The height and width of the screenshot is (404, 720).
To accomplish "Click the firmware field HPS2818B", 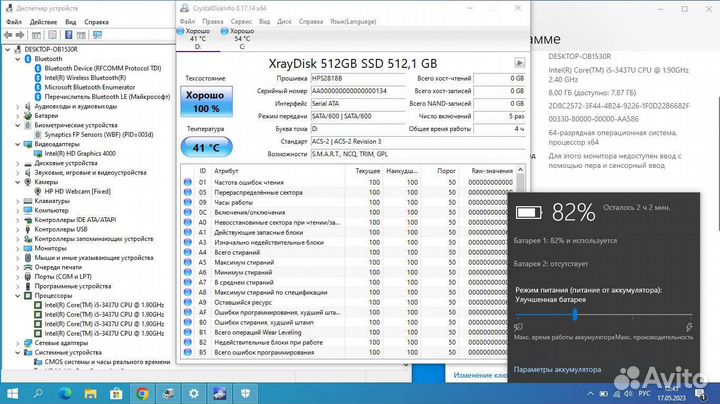I will [358, 79].
